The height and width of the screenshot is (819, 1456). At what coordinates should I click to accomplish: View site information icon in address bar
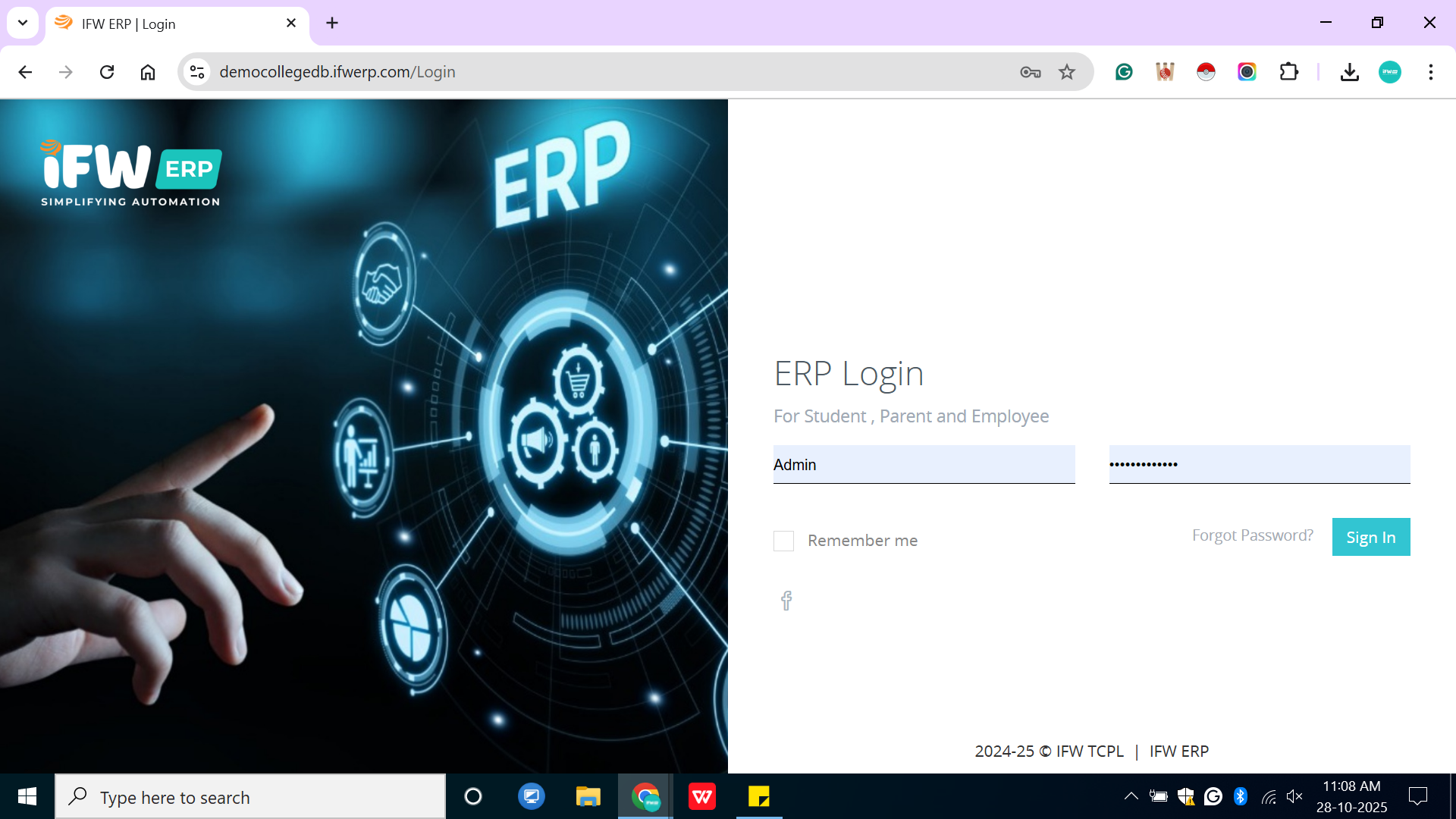(197, 72)
